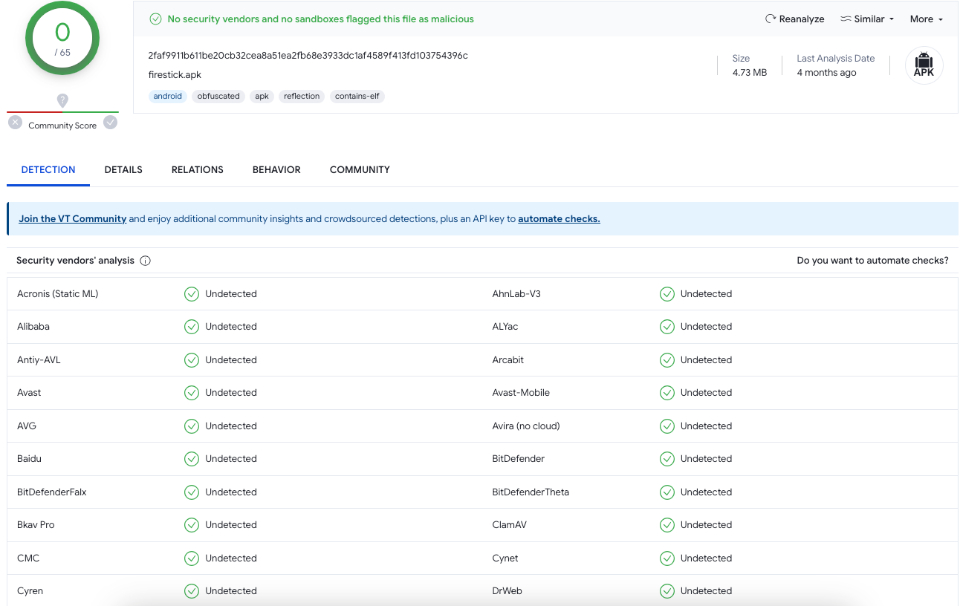Click the apk tag
960x606 pixels.
262,96
